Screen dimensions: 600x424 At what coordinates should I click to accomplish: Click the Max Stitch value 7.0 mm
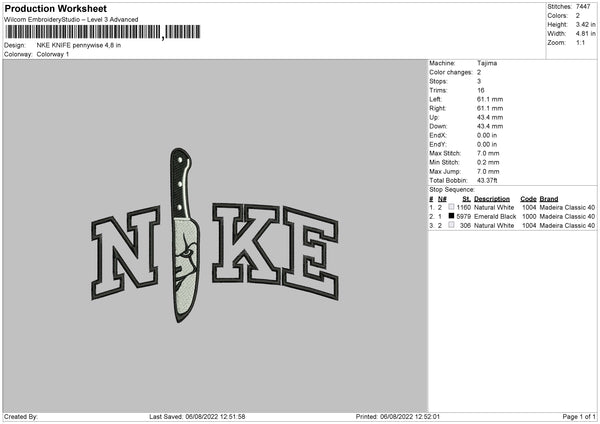[x=488, y=153]
